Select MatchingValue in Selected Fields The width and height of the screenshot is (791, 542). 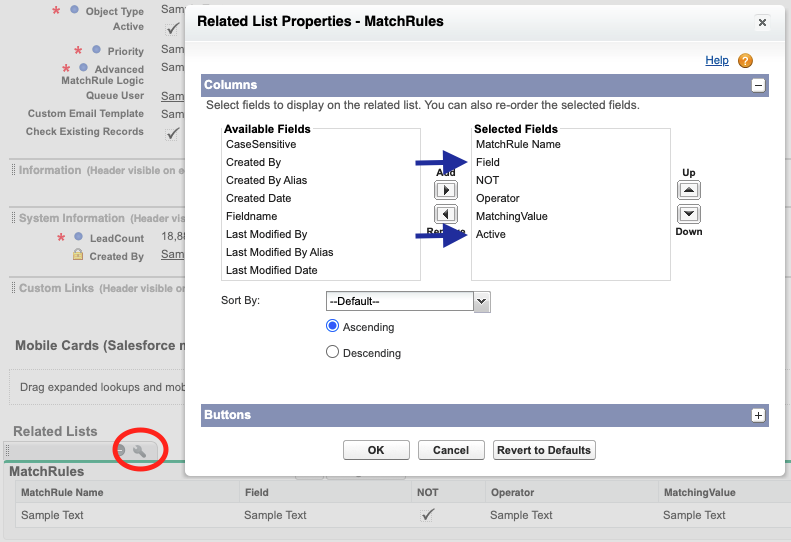point(512,216)
